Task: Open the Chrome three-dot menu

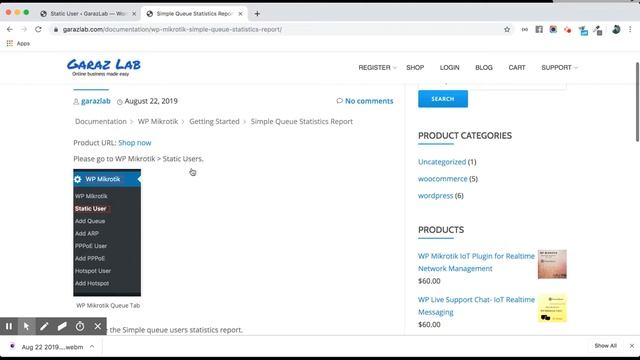Action: pyautogui.click(x=630, y=29)
